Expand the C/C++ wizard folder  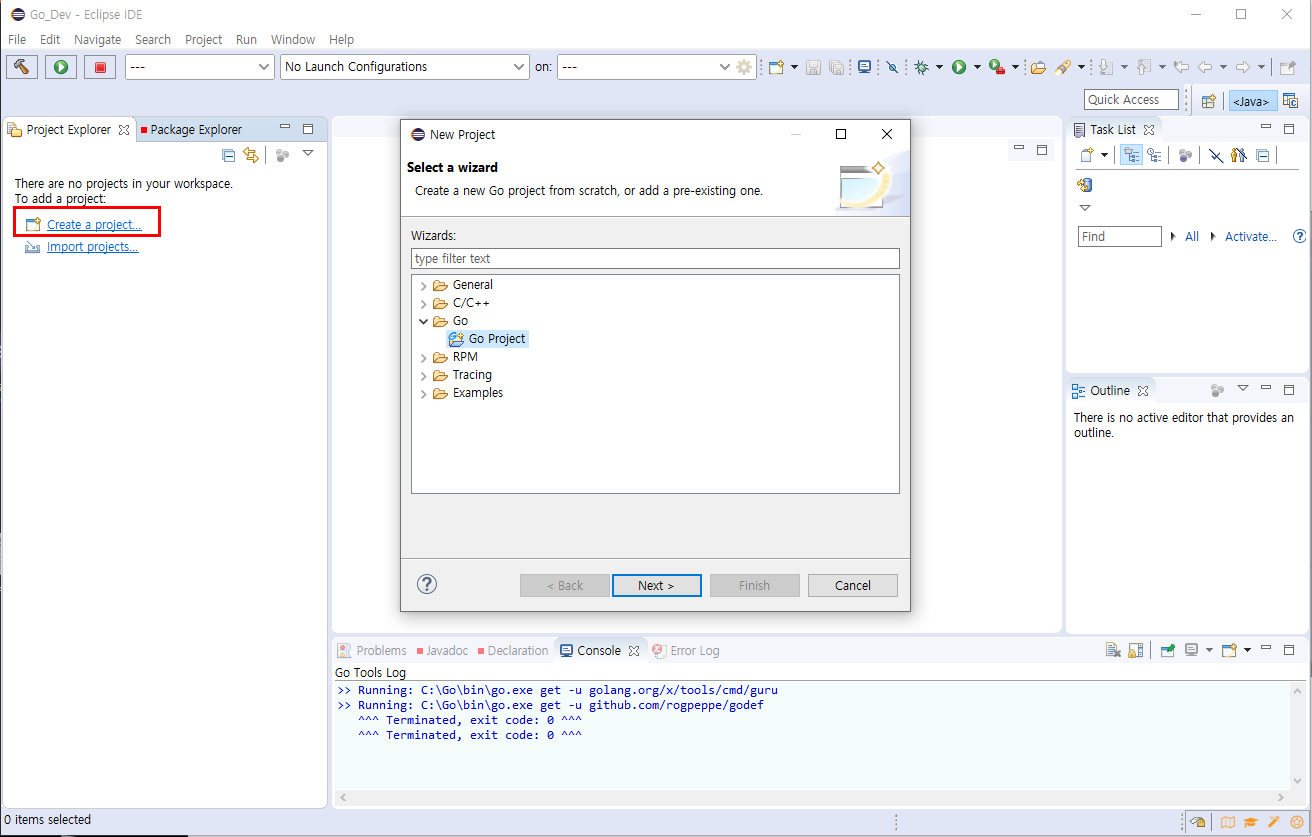(424, 304)
